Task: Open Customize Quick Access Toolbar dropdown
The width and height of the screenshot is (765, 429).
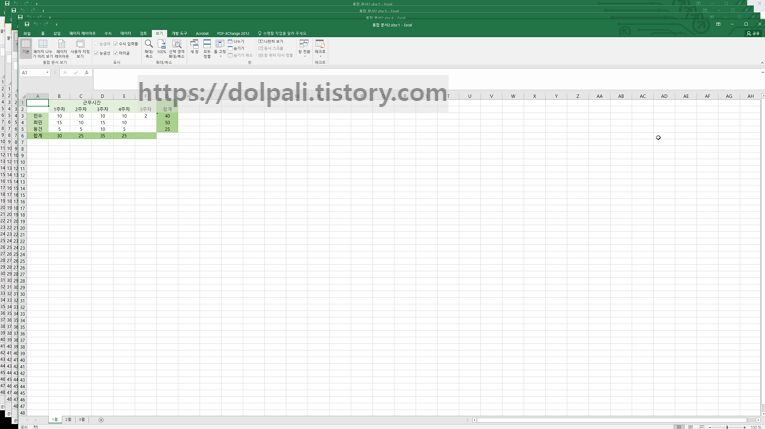Action: pos(56,24)
